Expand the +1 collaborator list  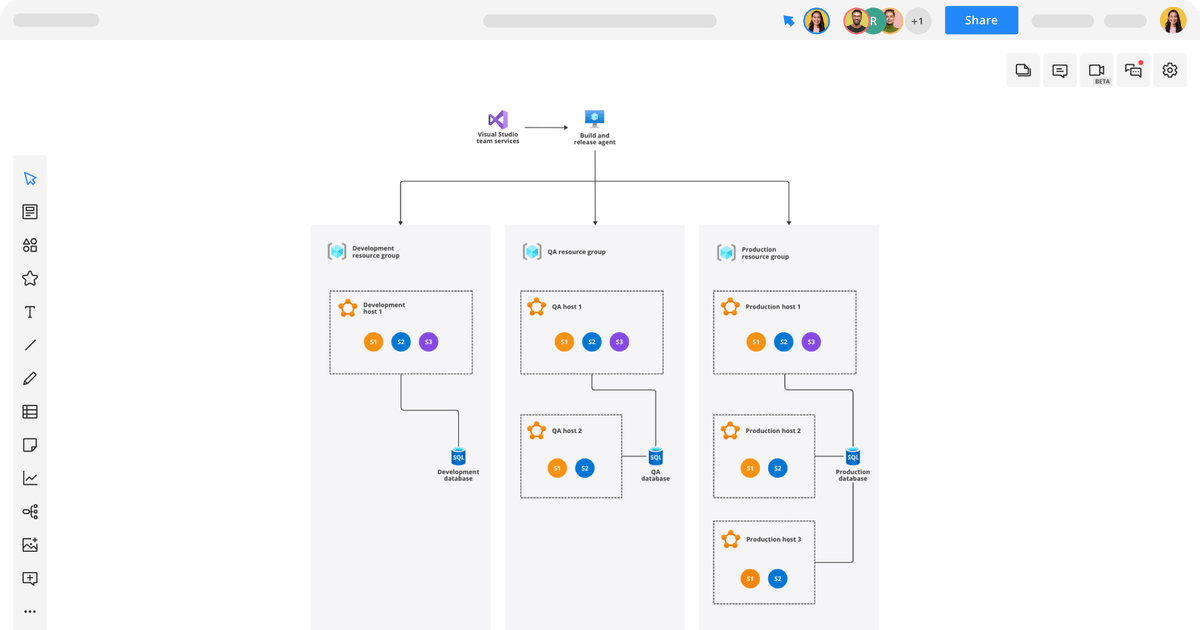(x=917, y=20)
